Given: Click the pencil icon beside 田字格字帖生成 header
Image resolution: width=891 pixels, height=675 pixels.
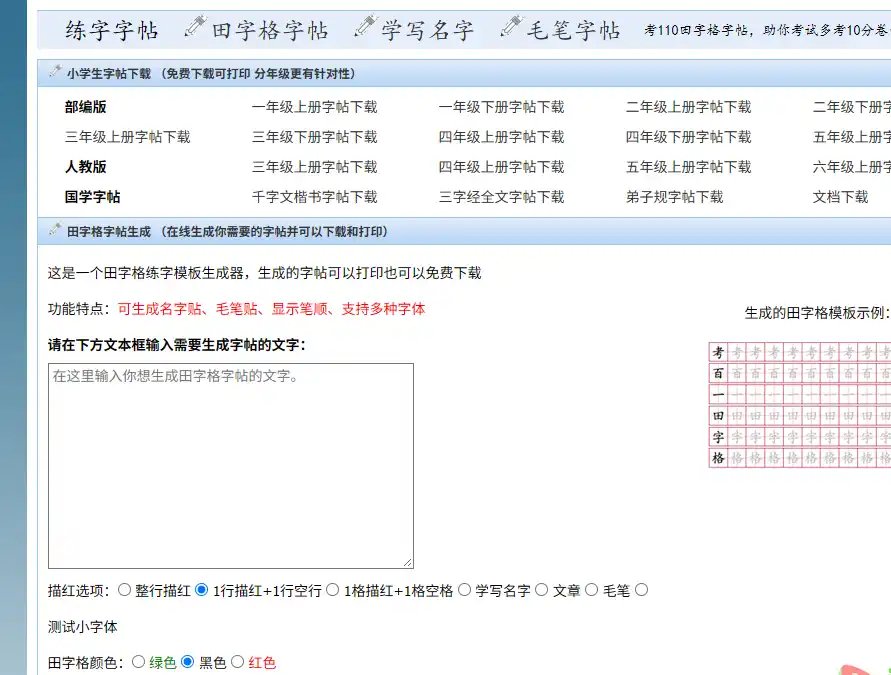Looking at the screenshot, I should pos(55,230).
